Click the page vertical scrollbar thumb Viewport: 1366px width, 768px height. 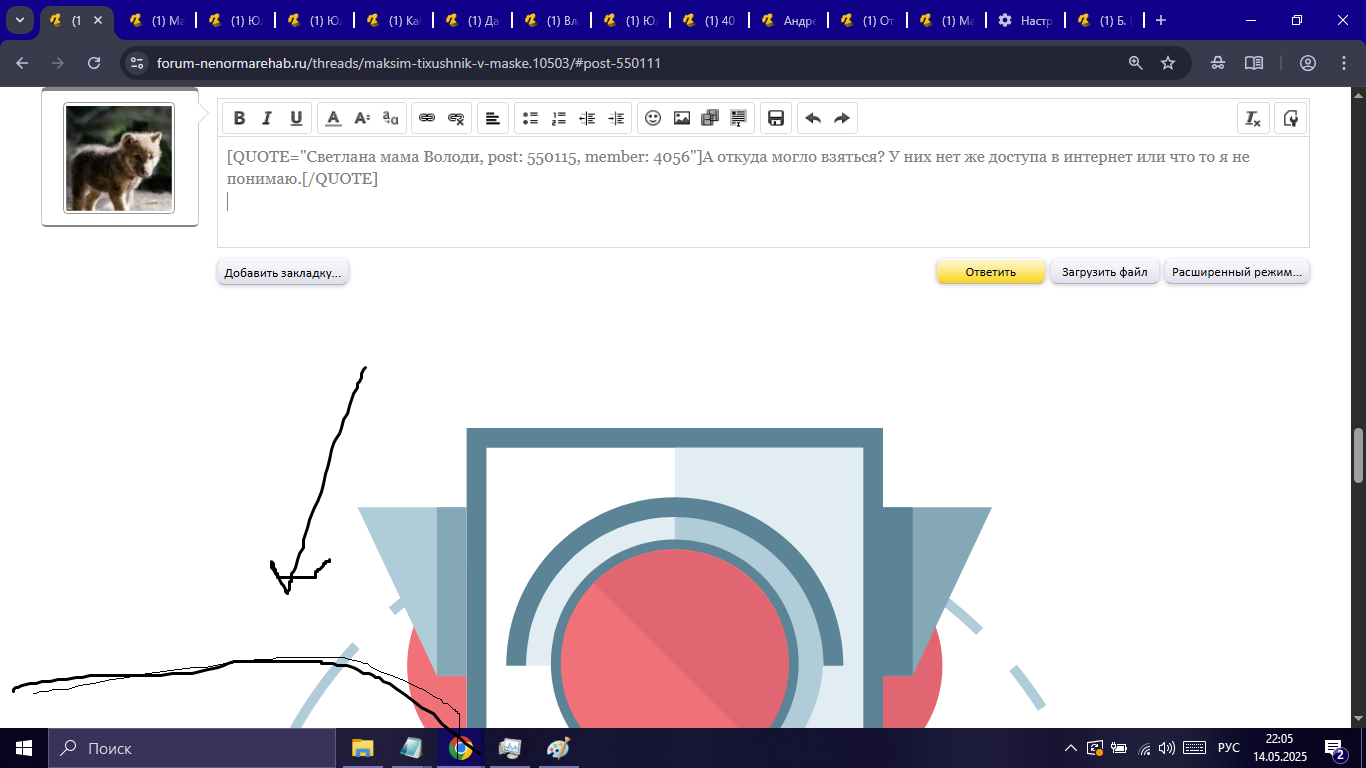point(1358,455)
